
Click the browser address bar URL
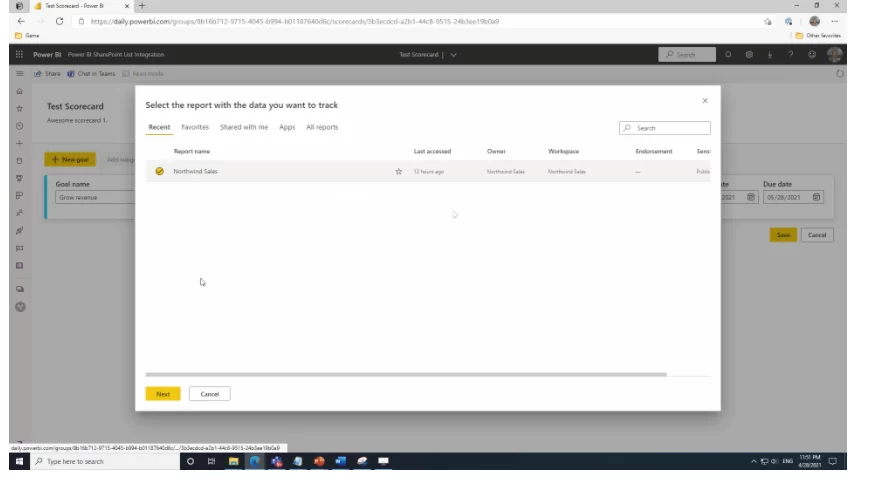[x=295, y=22]
